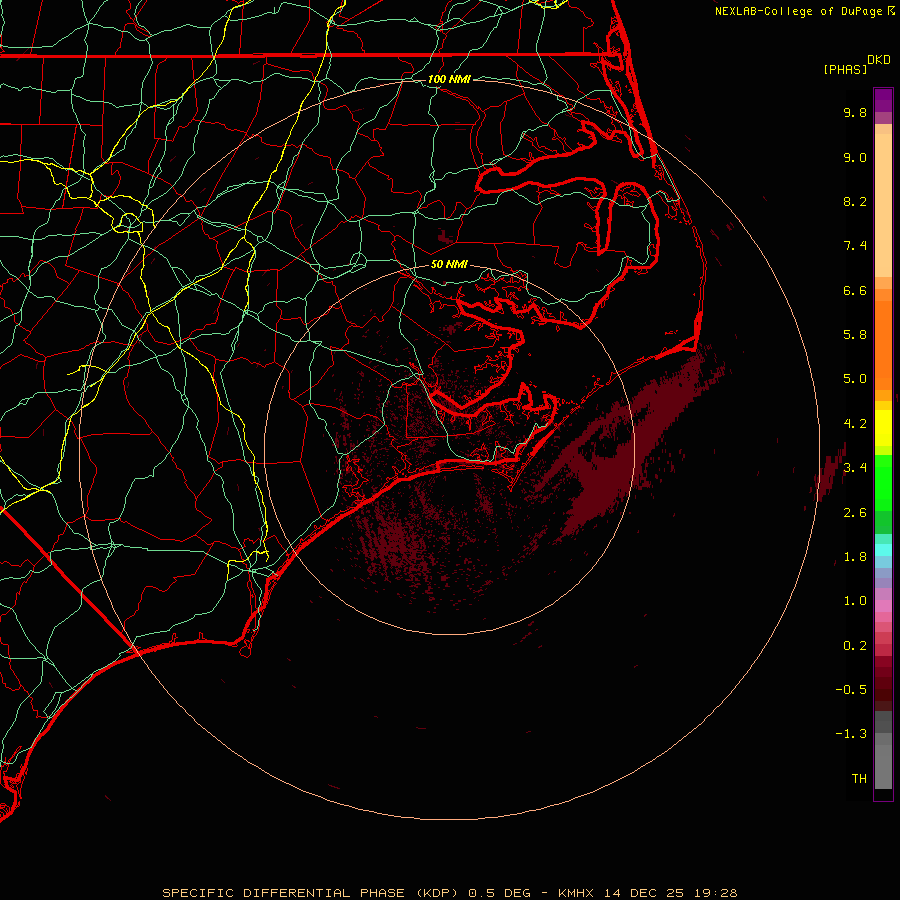Viewport: 900px width, 900px height.
Task: Click the DKD [PHAS] legend title
Action: pyautogui.click(x=856, y=64)
